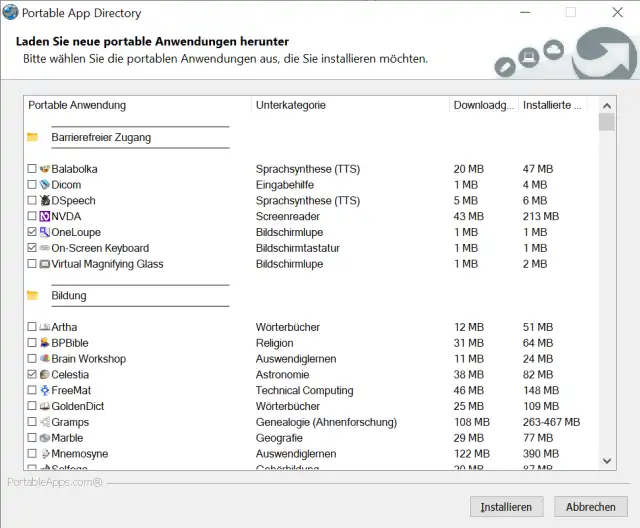Click the NVDA screenreader icon

(x=44, y=217)
